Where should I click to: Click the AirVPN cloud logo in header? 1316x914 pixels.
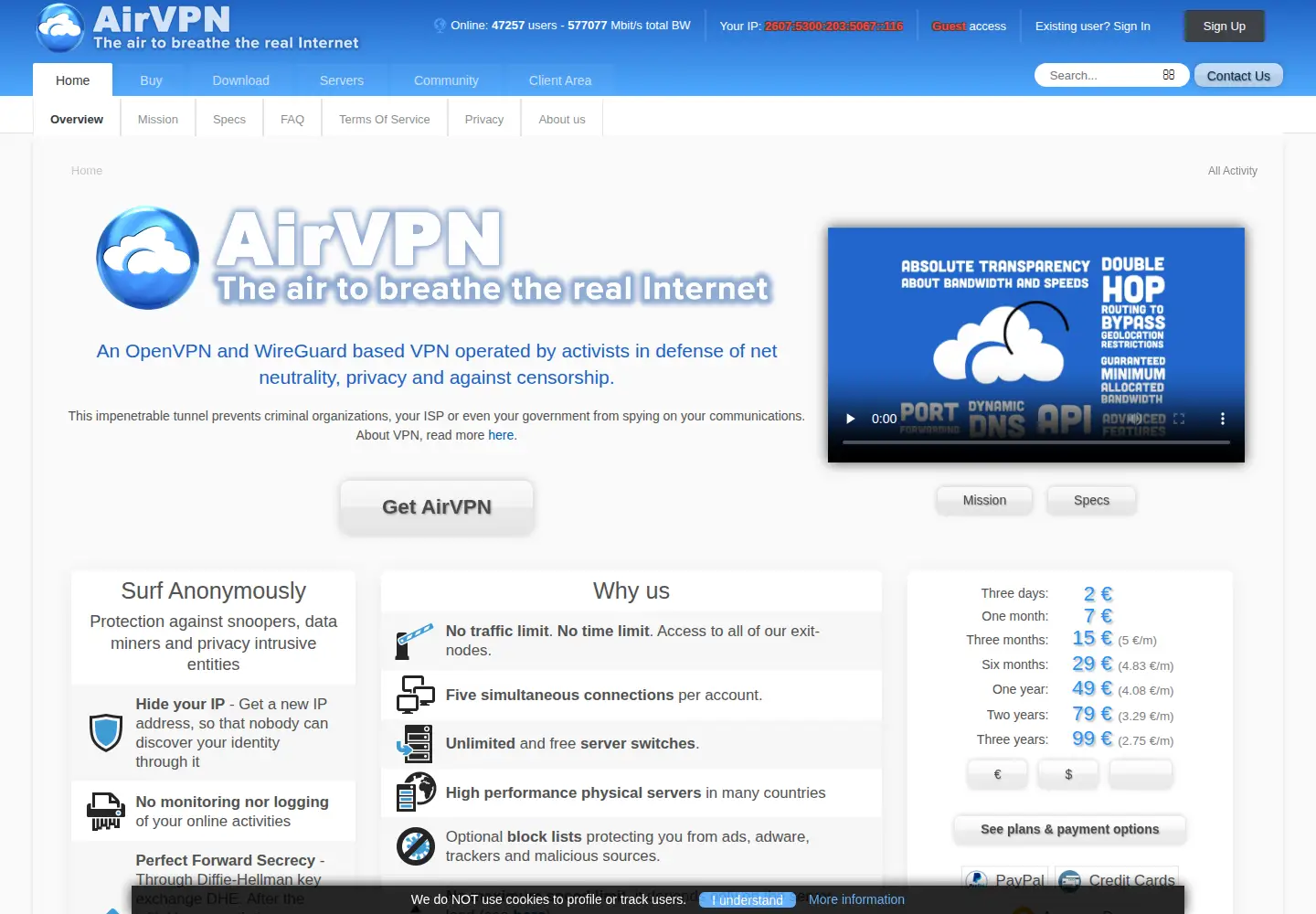point(60,27)
